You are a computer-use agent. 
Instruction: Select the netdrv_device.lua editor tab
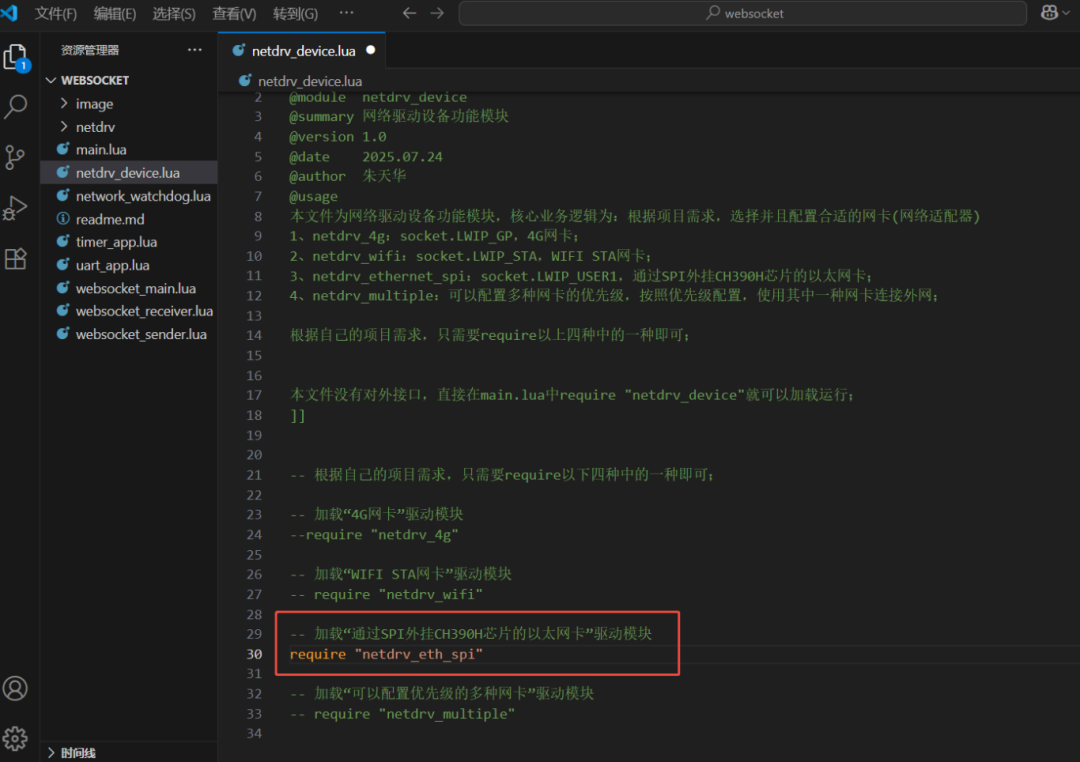click(x=303, y=51)
